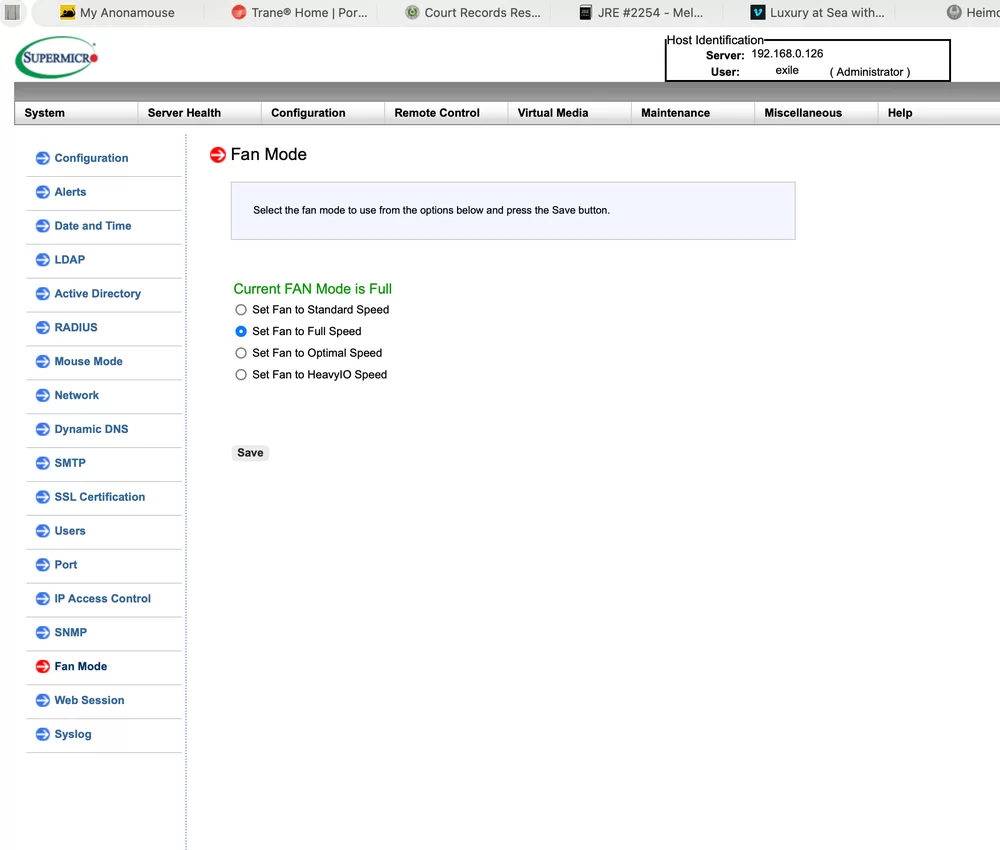Open the SNMP settings link
Screen dimensions: 1000x850
tap(71, 633)
